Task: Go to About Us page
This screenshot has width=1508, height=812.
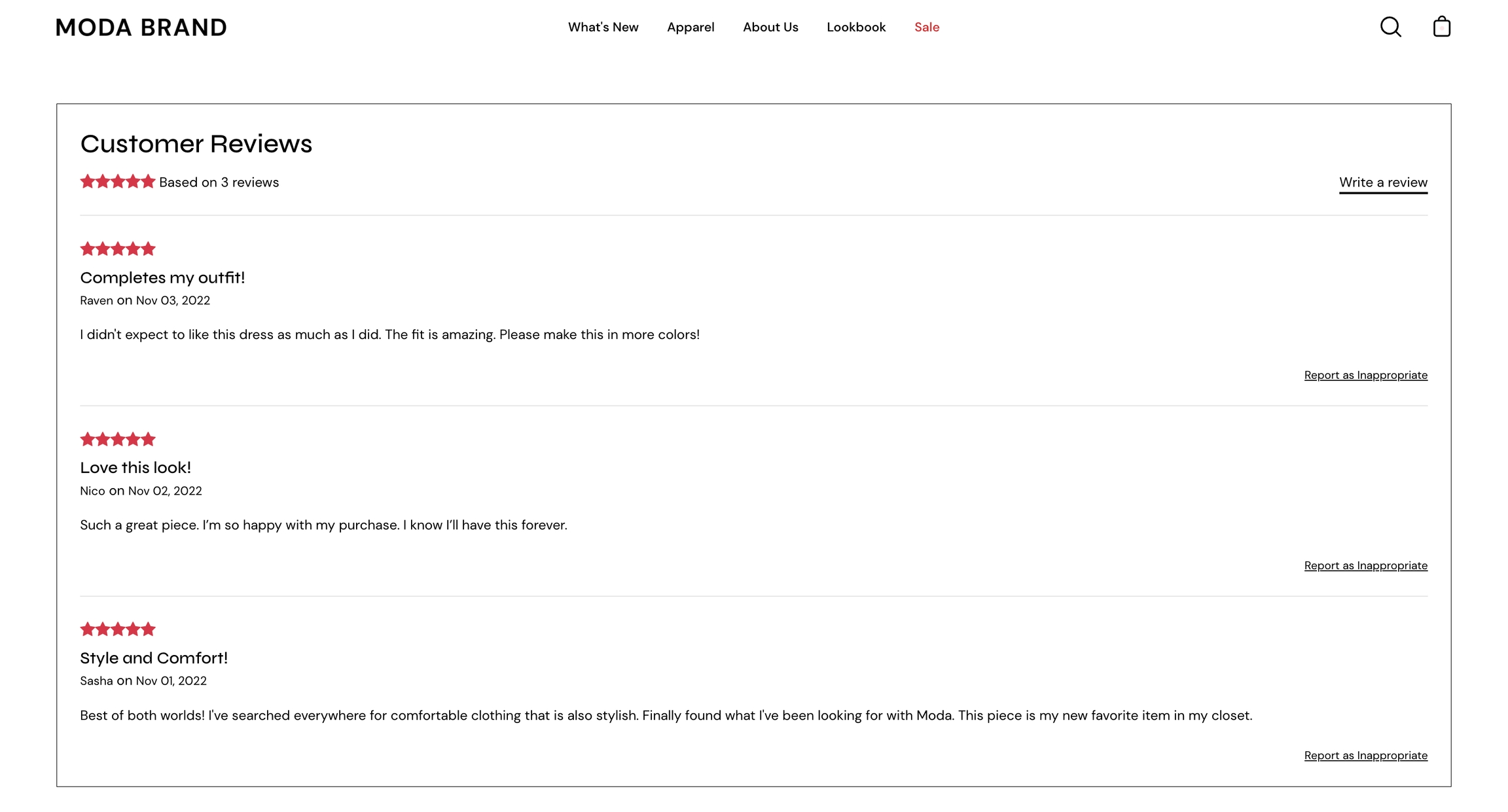Action: (770, 27)
